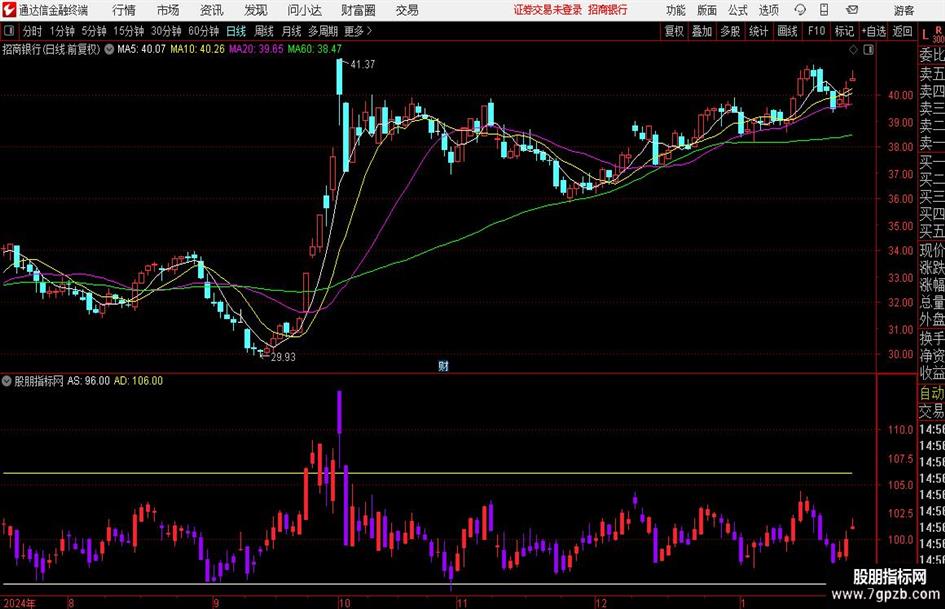Select the 日线 daily period tab
The width and height of the screenshot is (945, 609).
point(236,31)
